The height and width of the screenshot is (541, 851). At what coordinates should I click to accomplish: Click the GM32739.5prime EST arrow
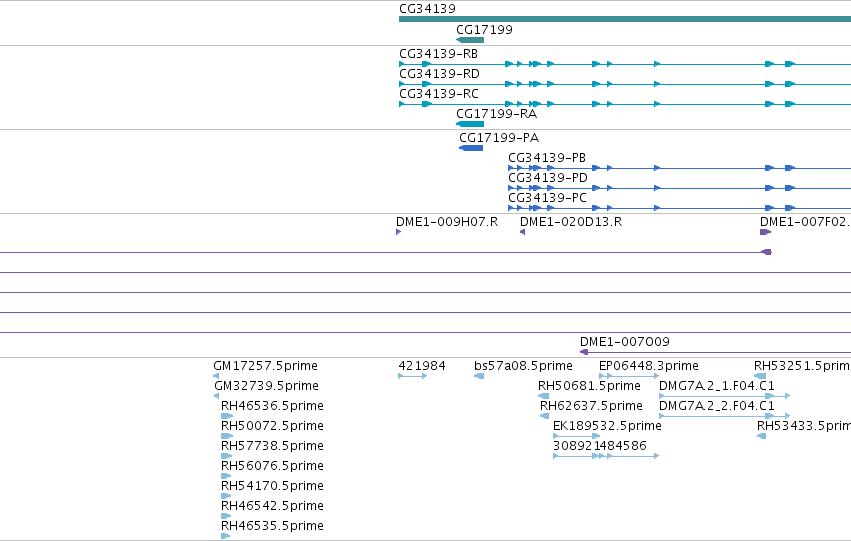point(217,396)
